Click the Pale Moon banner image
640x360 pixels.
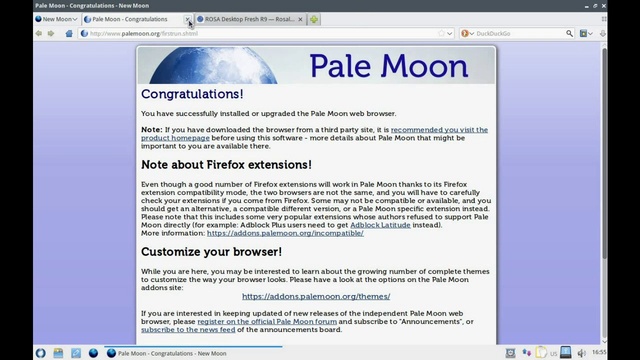point(316,65)
